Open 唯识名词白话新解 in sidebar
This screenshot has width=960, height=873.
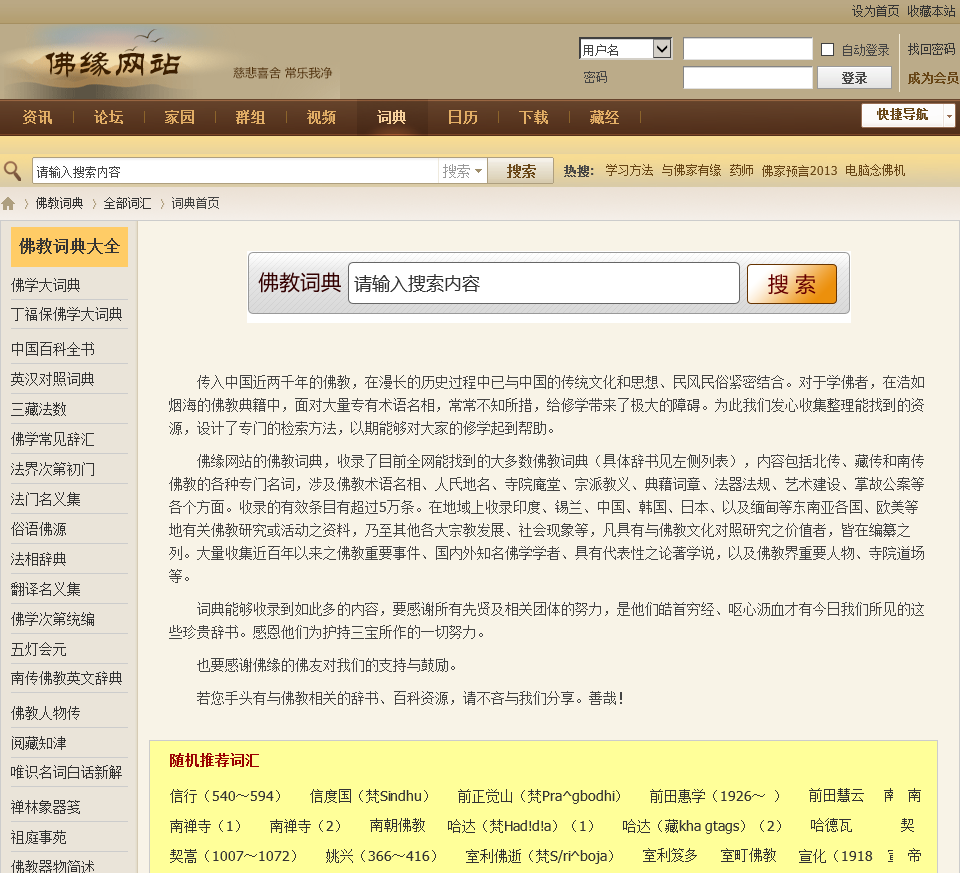[67, 773]
